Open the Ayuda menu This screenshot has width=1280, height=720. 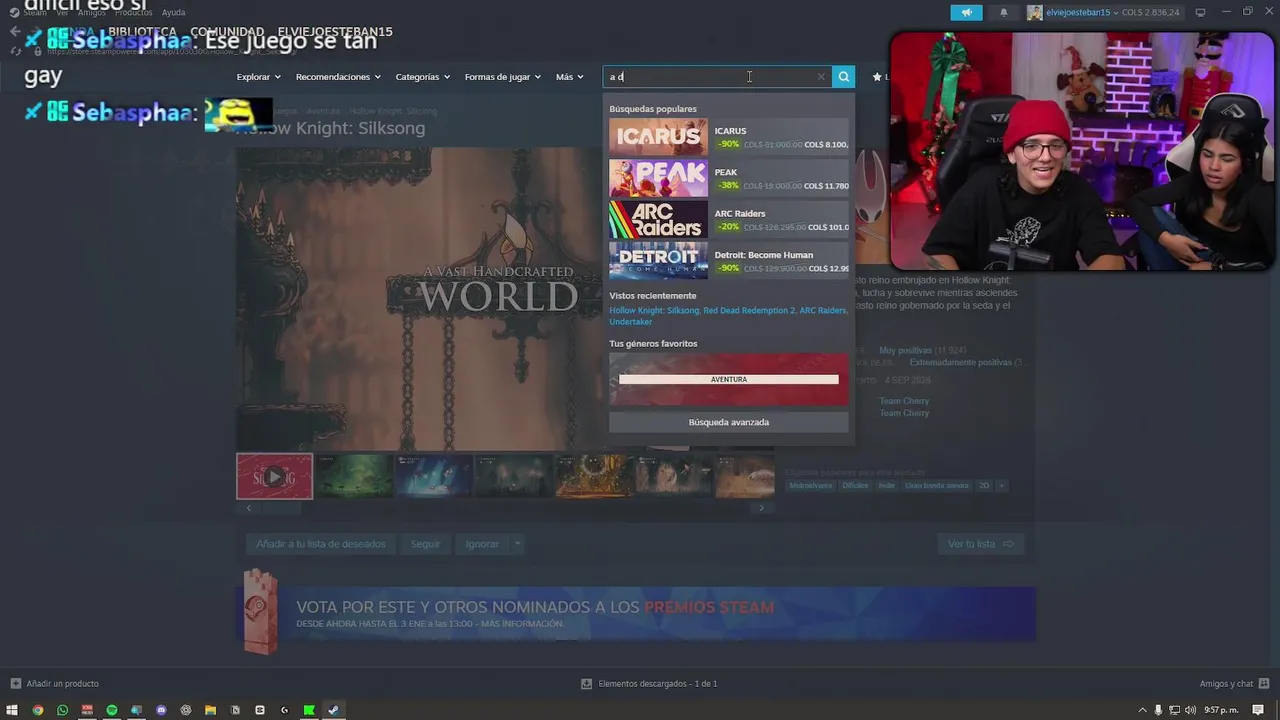pyautogui.click(x=173, y=12)
